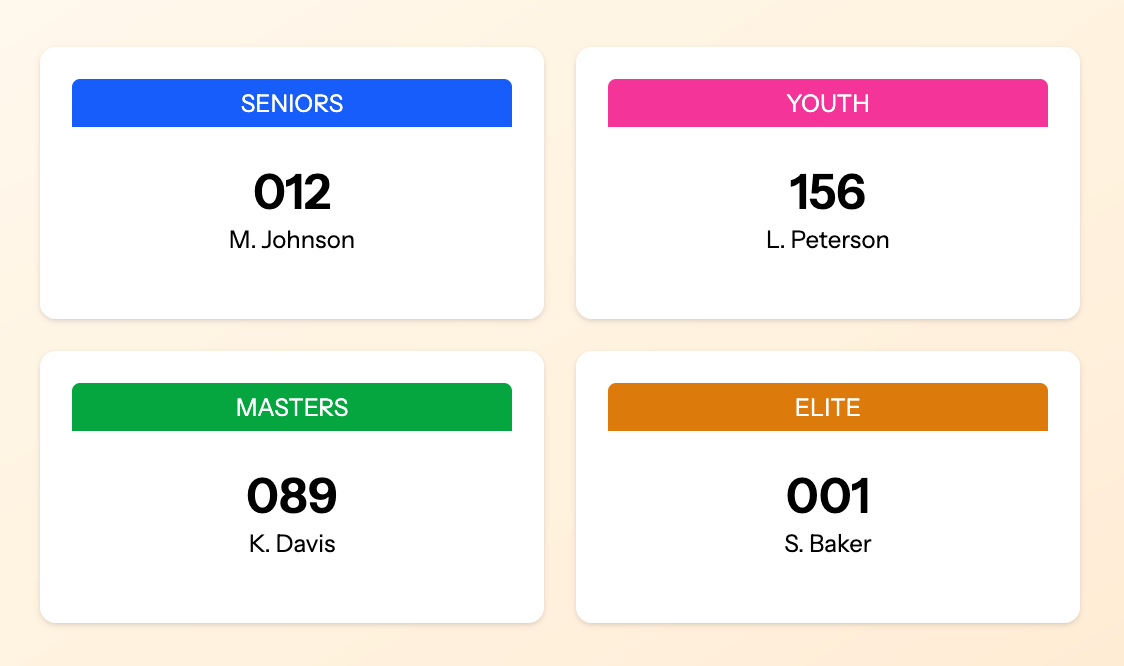Open S. Baker participant name
The height and width of the screenshot is (666, 1124).
(827, 544)
